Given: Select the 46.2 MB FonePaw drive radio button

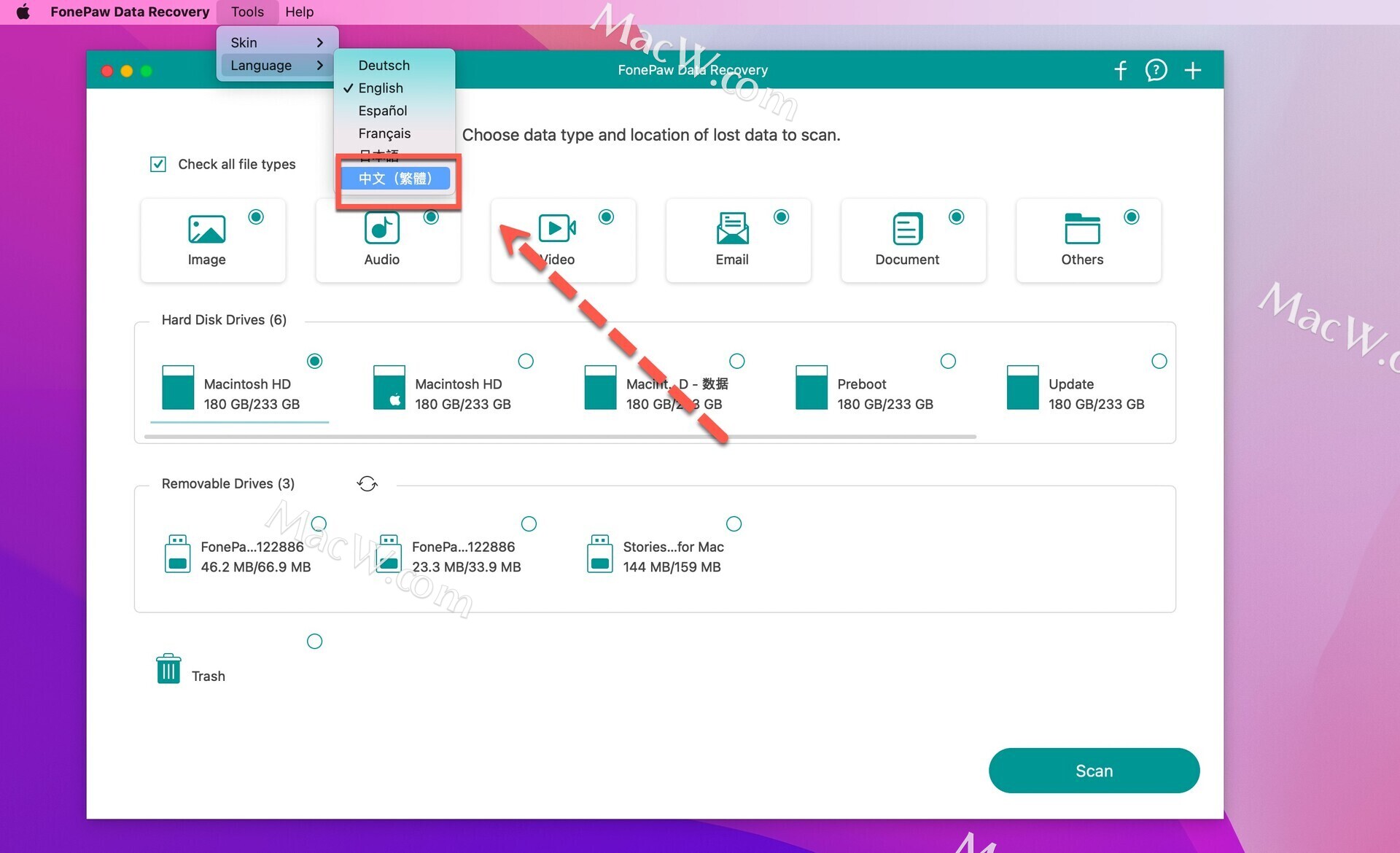Looking at the screenshot, I should (319, 523).
